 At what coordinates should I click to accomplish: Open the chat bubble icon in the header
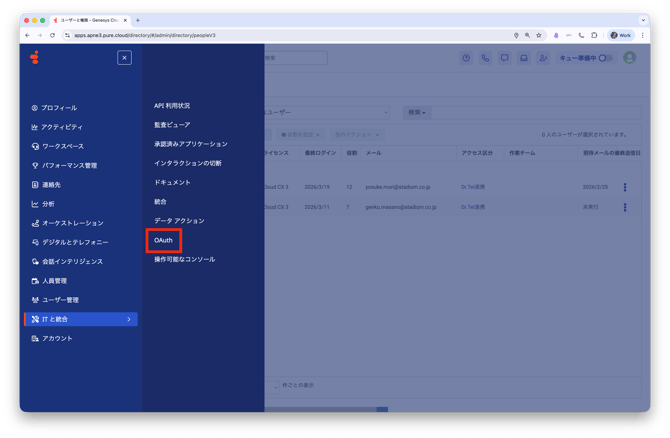tap(505, 58)
